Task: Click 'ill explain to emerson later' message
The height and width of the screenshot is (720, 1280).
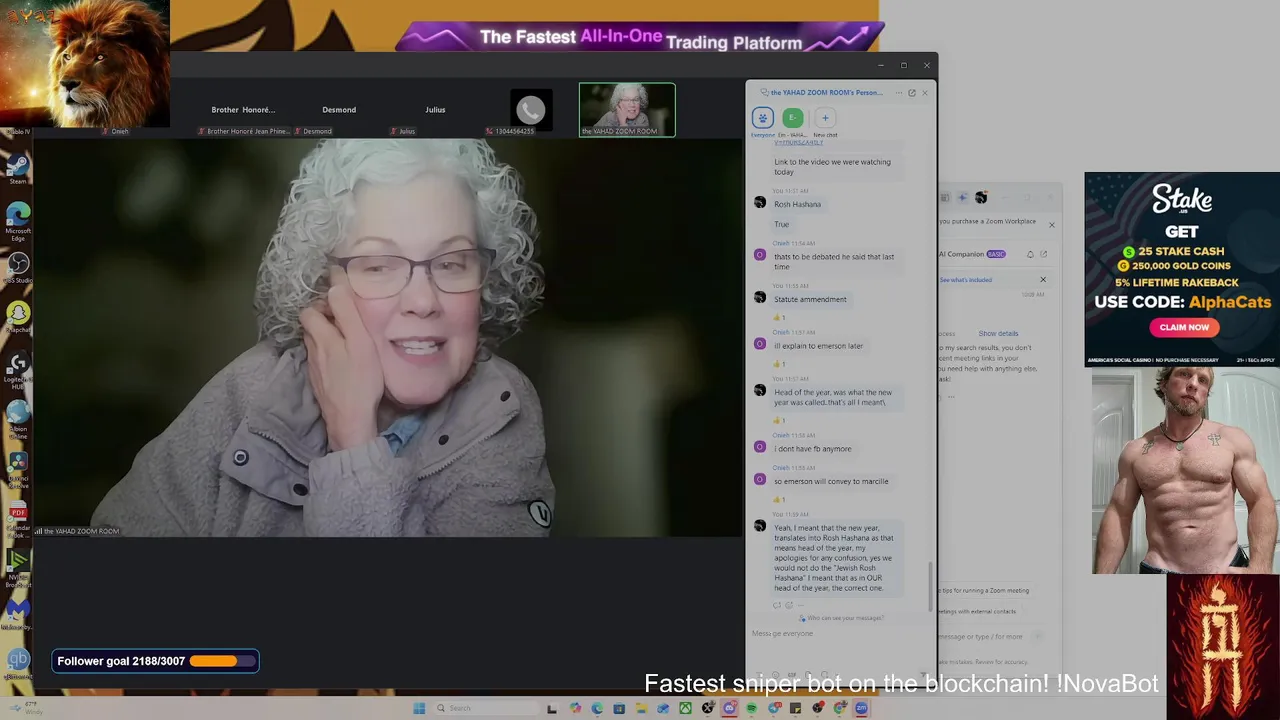Action: click(x=818, y=346)
